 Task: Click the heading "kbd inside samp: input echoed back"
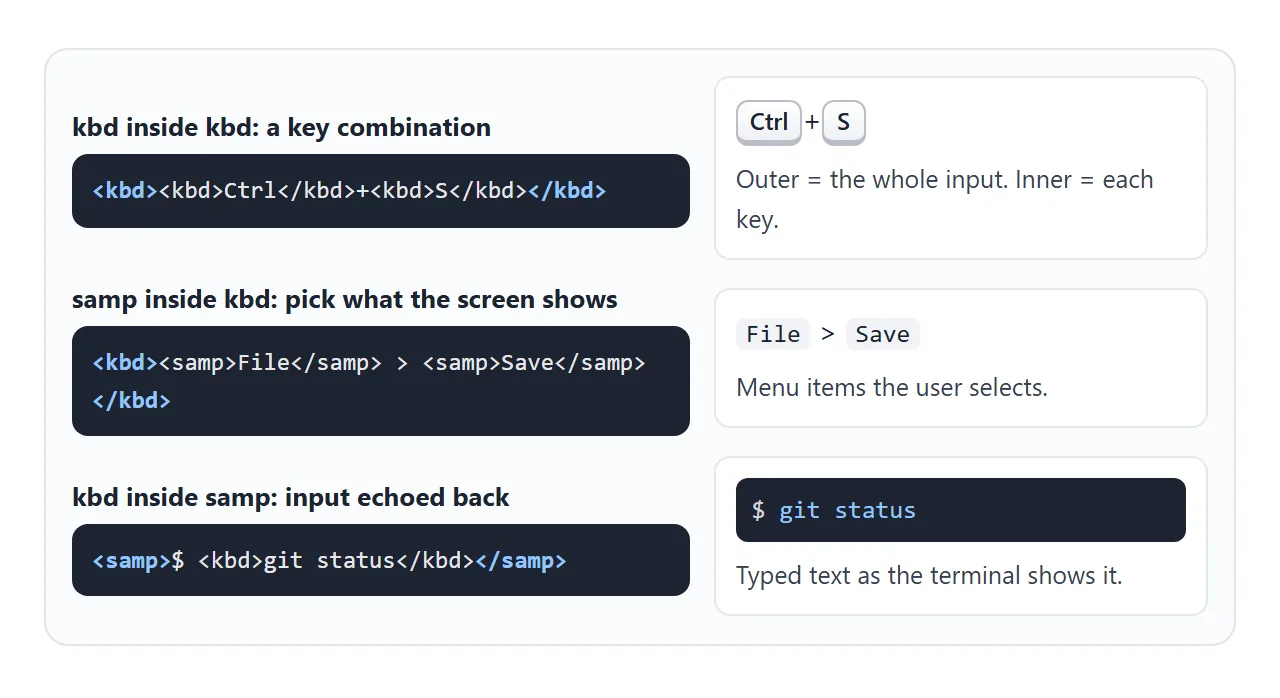point(291,497)
